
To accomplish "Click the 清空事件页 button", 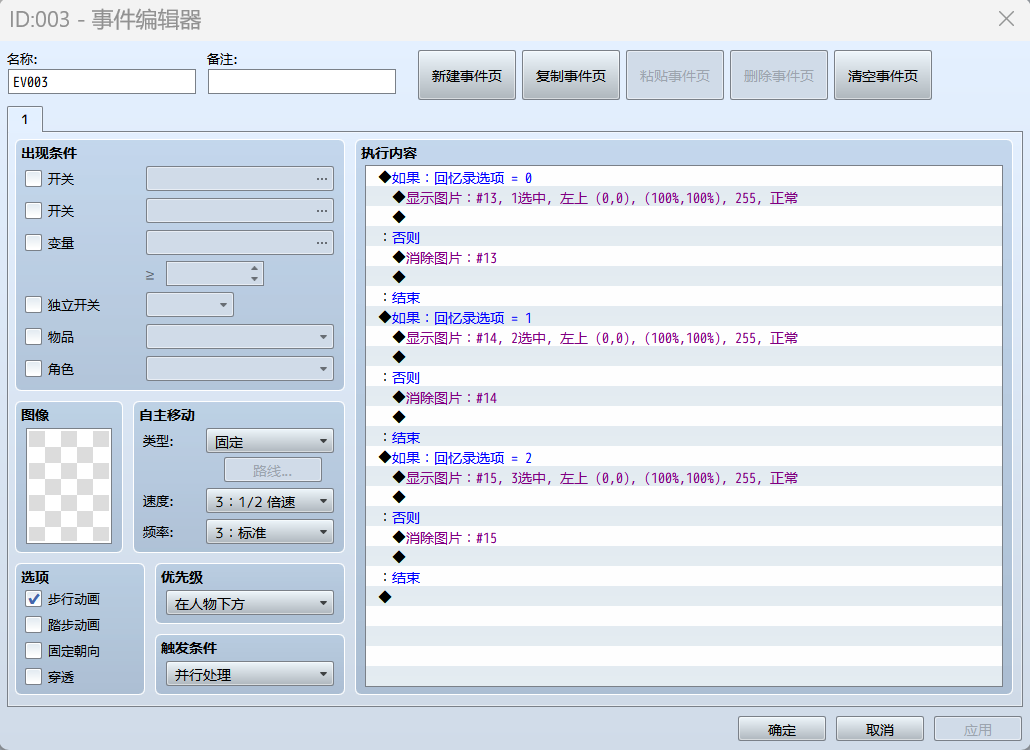I will coord(882,76).
